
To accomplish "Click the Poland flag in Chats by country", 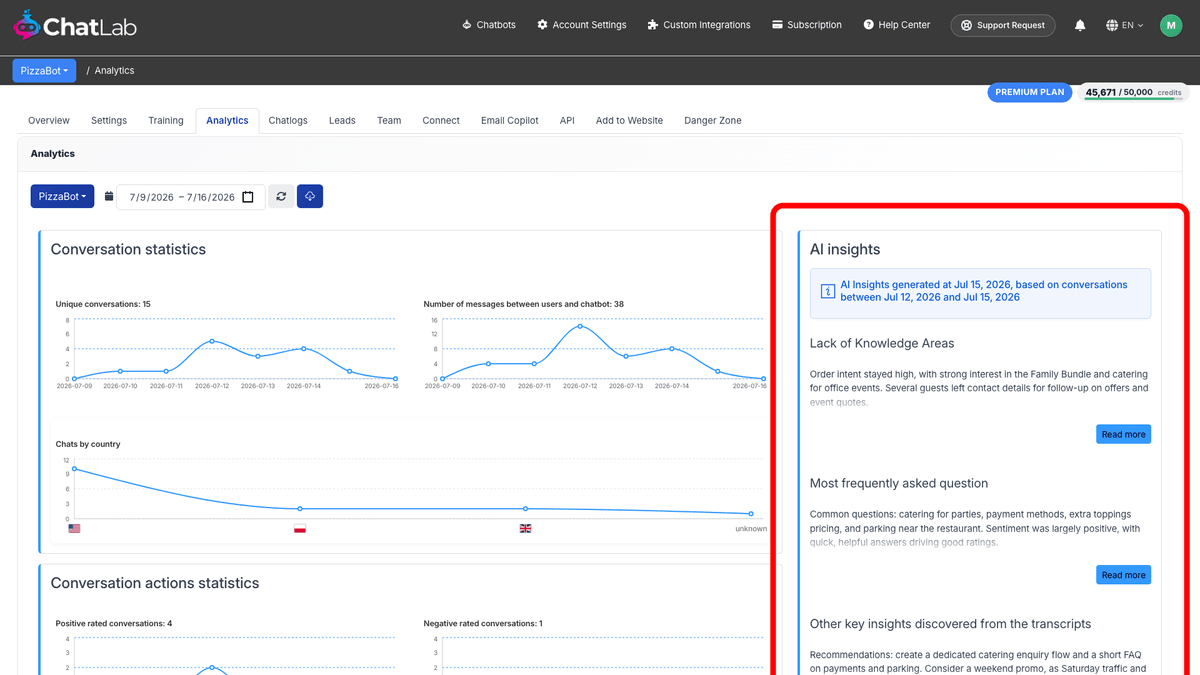I will (300, 528).
